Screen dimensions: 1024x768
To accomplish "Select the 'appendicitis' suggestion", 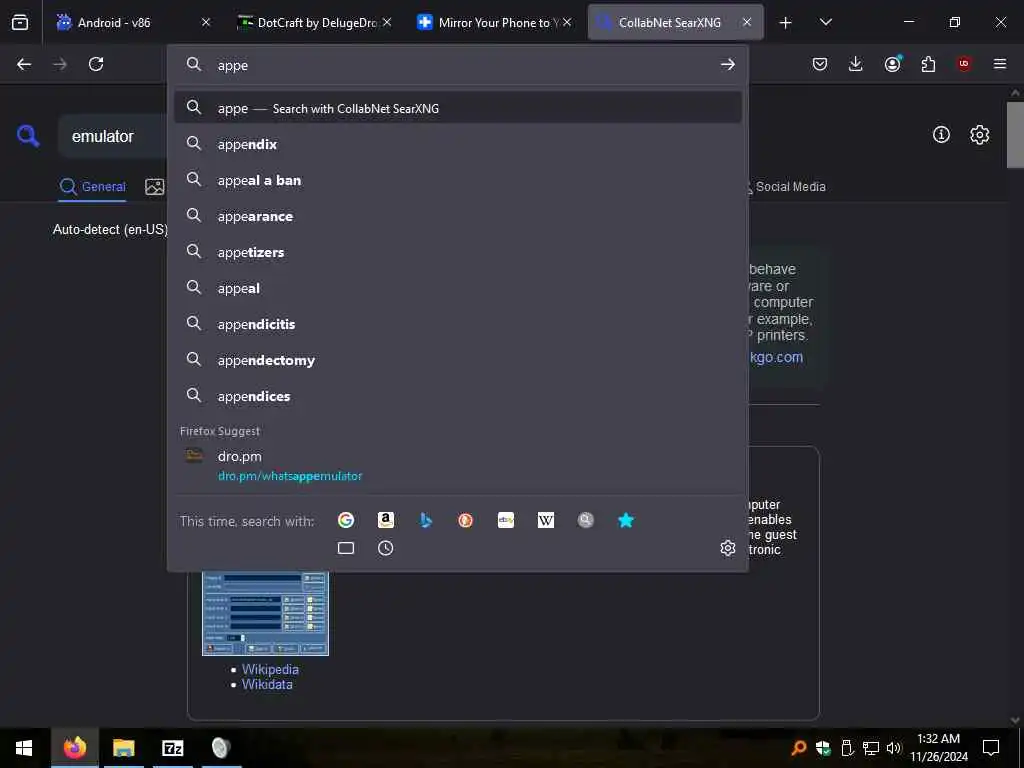I will [458, 323].
